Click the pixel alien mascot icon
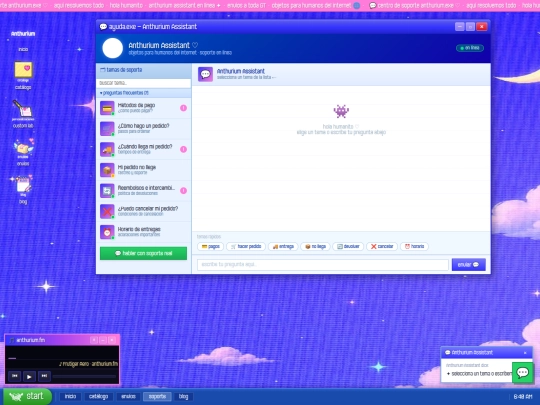Viewport: 540px width, 405px height. 341,111
